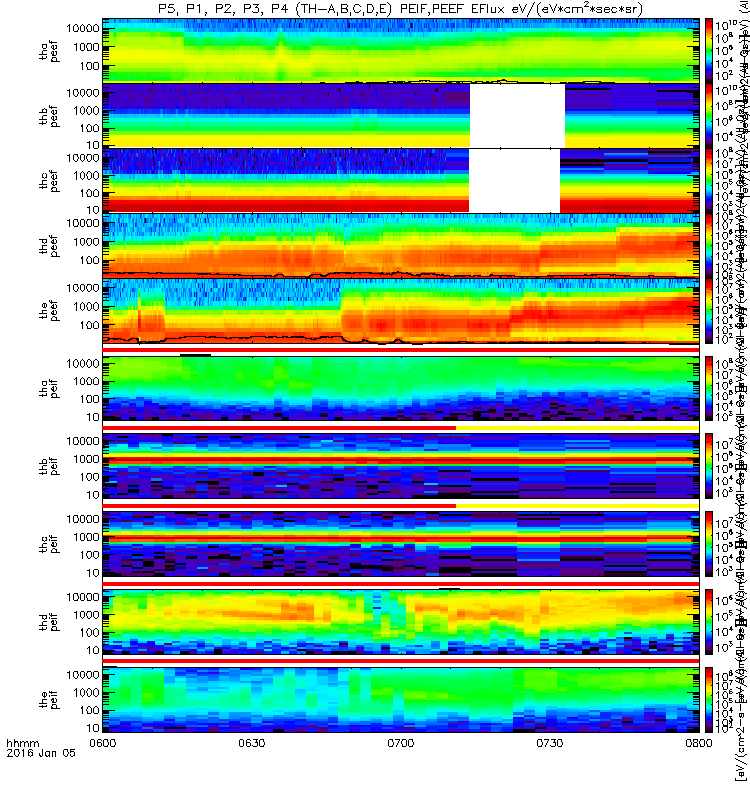Click inside the the peef spectrogram panel
The image size is (750, 800).
coord(401,310)
